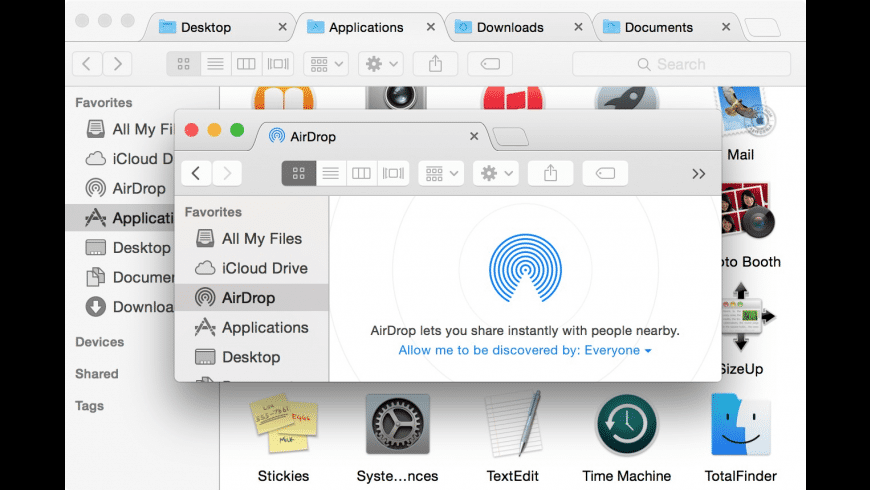Click Devices heading in back sidebar
The width and height of the screenshot is (870, 490).
[x=100, y=342]
